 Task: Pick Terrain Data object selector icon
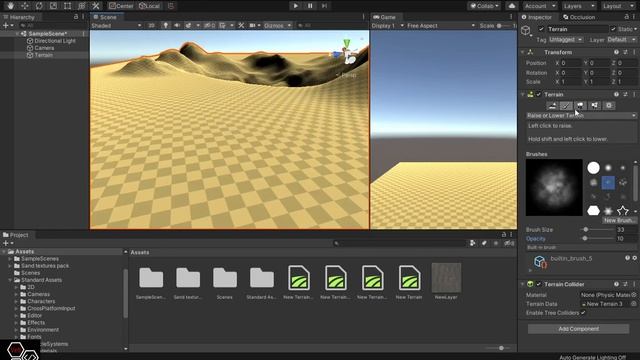[x=633, y=304]
